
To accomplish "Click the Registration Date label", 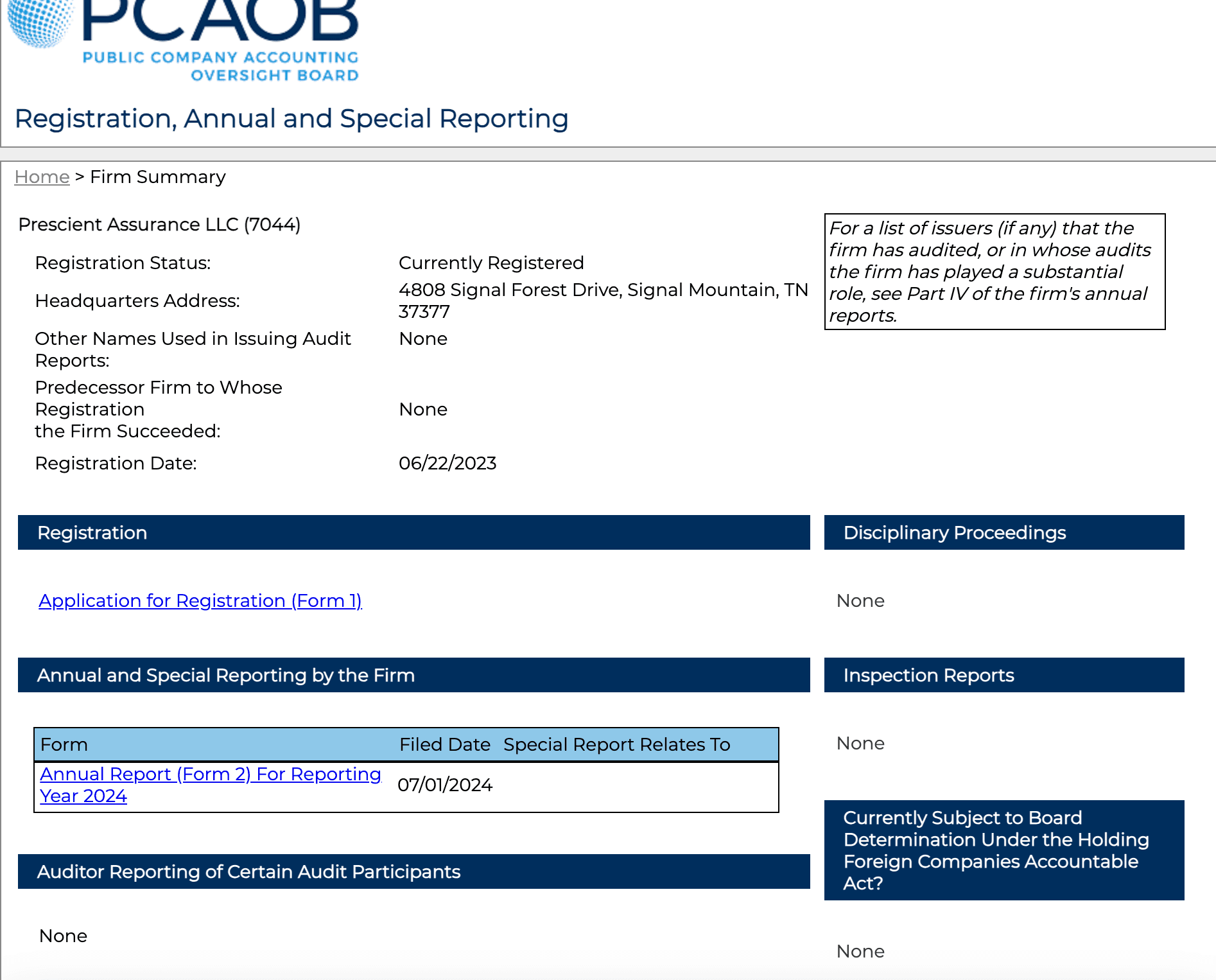I will pyautogui.click(x=116, y=463).
